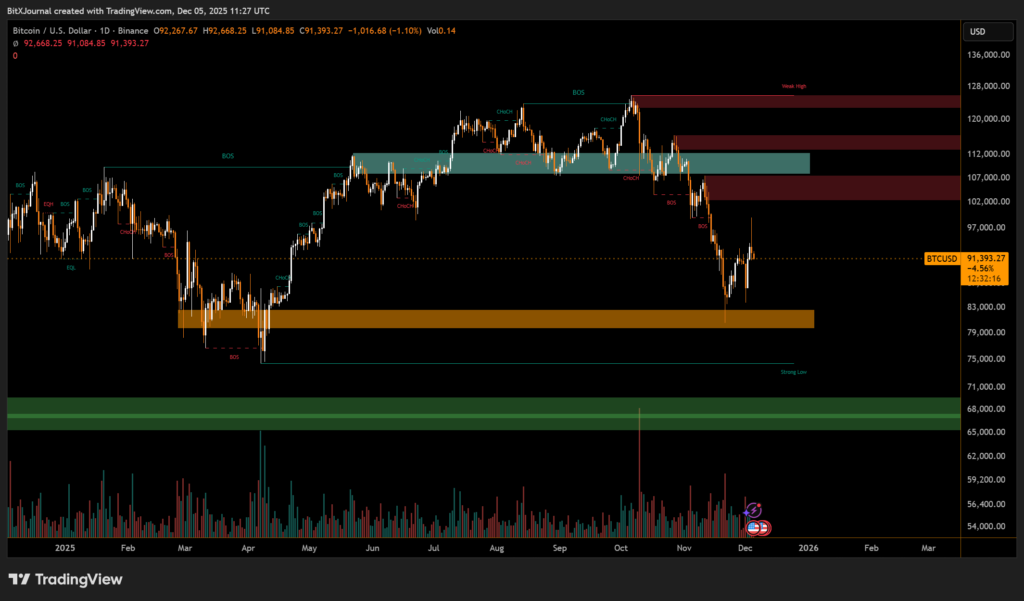Click the 136,000.00 price axis label
The height and width of the screenshot is (601, 1024).
tap(989, 56)
